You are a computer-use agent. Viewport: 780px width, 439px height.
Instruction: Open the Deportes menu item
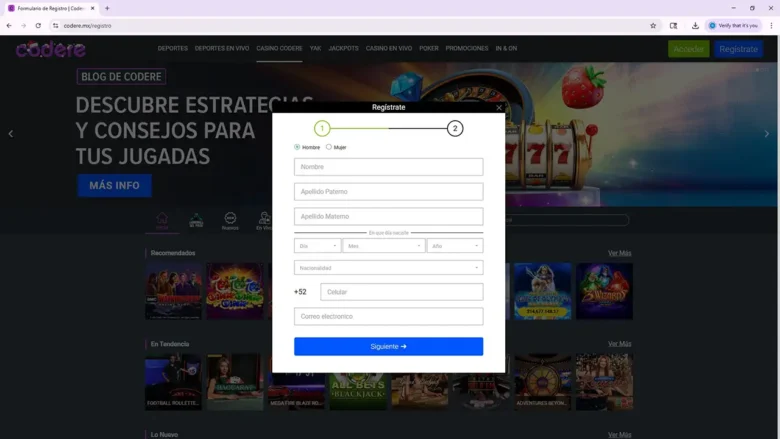coord(173,49)
